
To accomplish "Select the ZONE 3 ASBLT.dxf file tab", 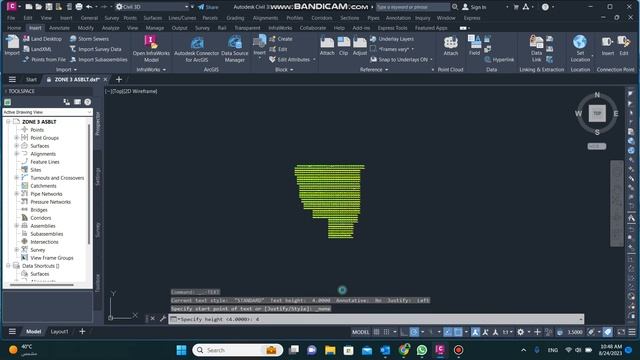I will pos(77,79).
